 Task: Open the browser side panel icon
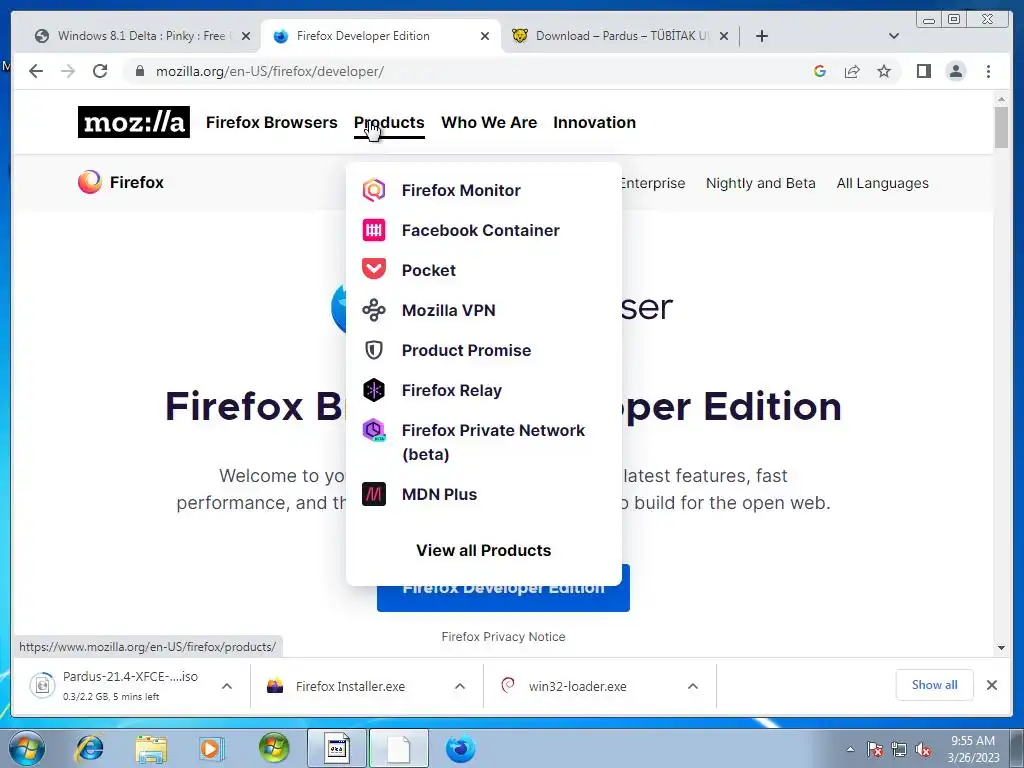coord(923,71)
